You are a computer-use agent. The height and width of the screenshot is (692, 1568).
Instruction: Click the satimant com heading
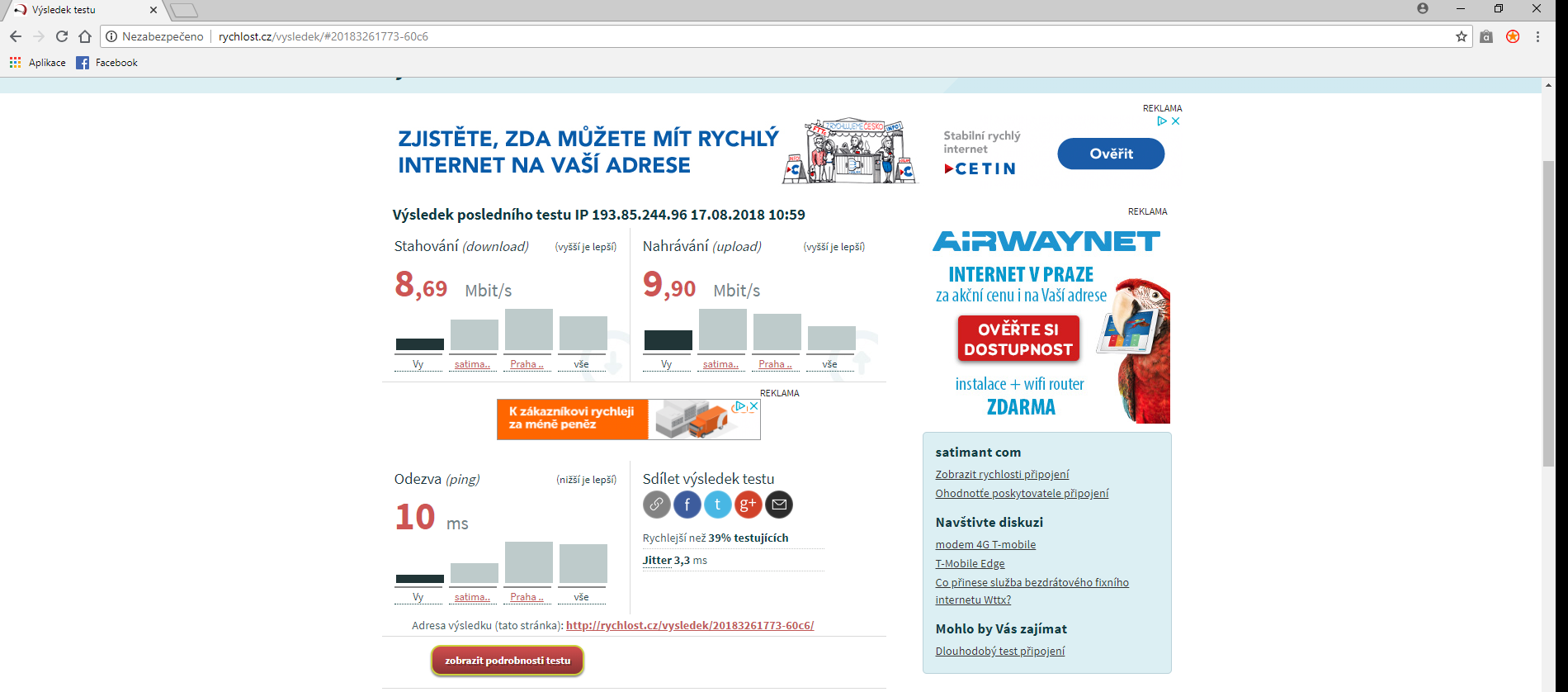978,453
